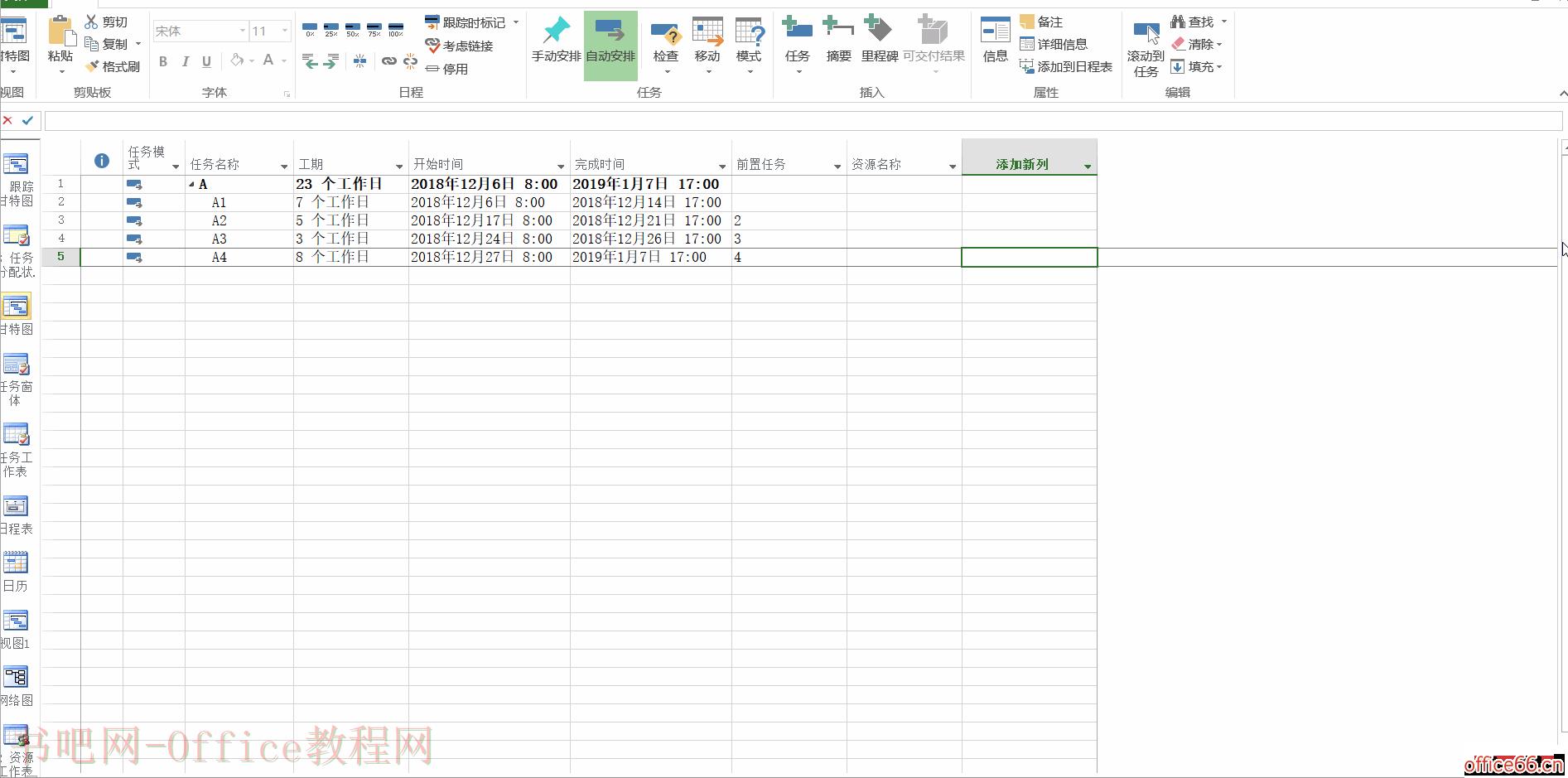
Task: Open 完成时间 column filter arrow
Action: point(722,167)
